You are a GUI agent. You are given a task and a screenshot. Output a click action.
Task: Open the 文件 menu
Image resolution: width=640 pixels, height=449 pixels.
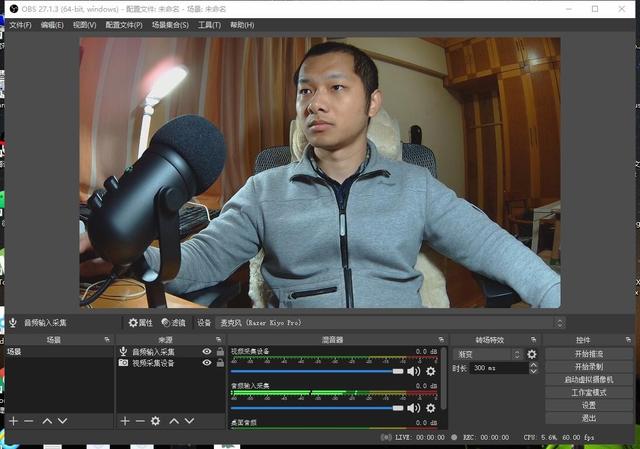pos(20,25)
